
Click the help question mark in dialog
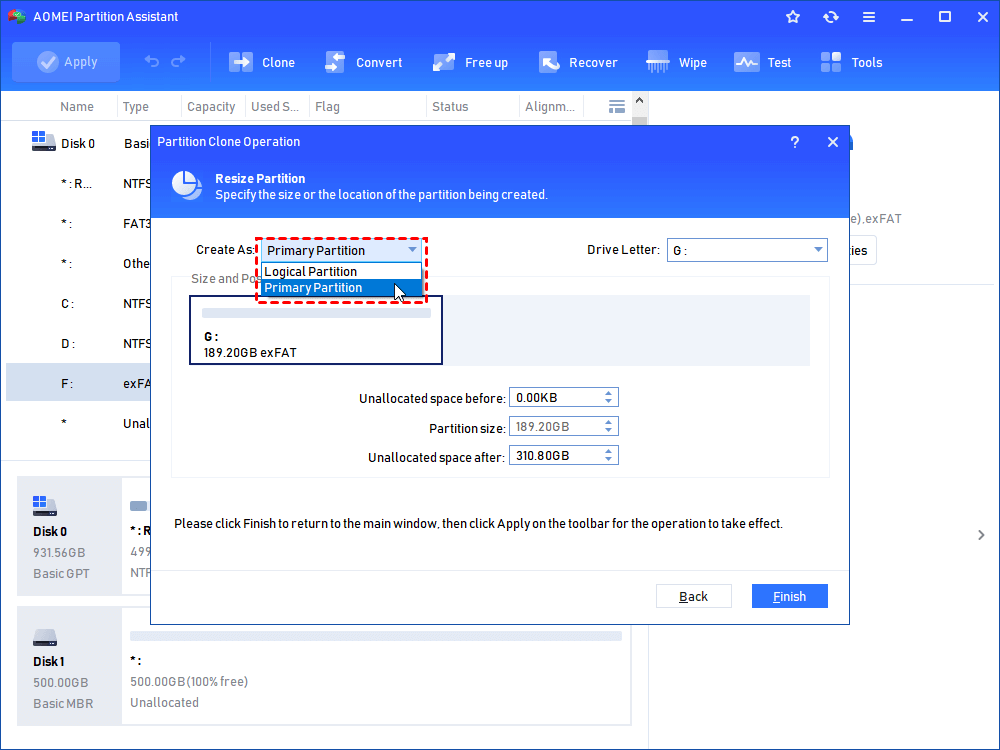(795, 142)
